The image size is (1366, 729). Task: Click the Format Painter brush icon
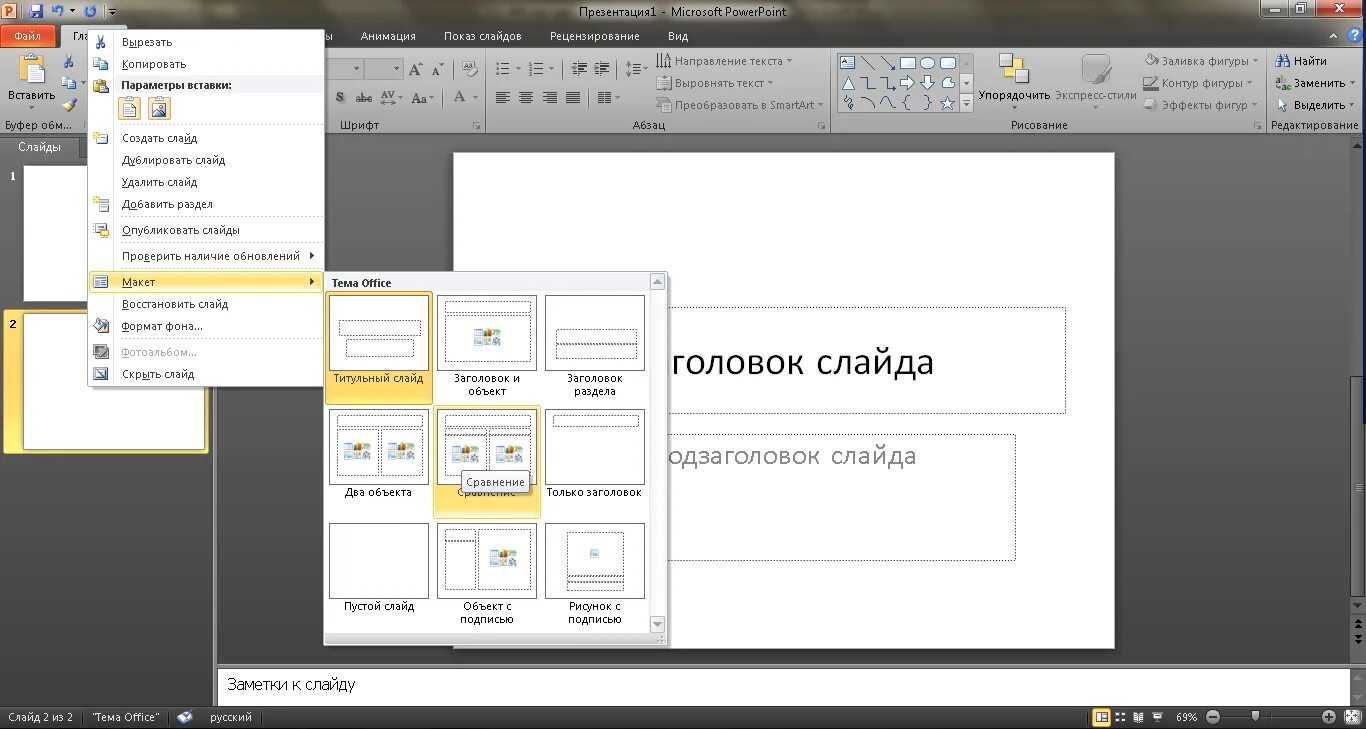[x=69, y=104]
